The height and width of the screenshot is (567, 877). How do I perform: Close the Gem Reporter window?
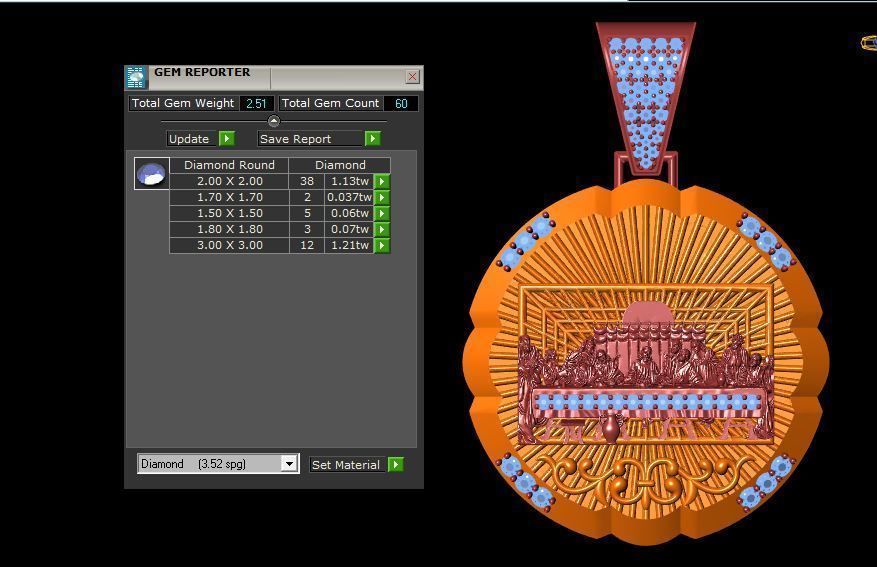click(x=412, y=77)
